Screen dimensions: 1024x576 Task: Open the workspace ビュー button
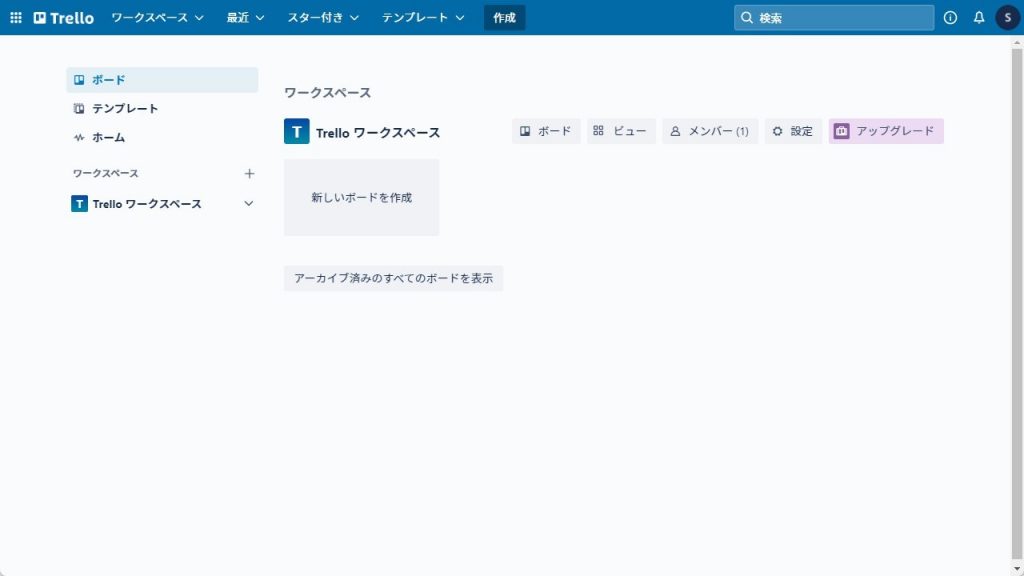tap(621, 131)
